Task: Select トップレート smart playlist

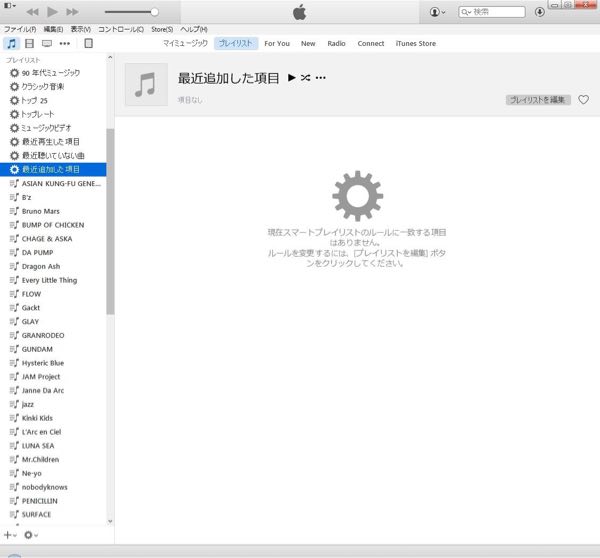Action: pos(53,114)
